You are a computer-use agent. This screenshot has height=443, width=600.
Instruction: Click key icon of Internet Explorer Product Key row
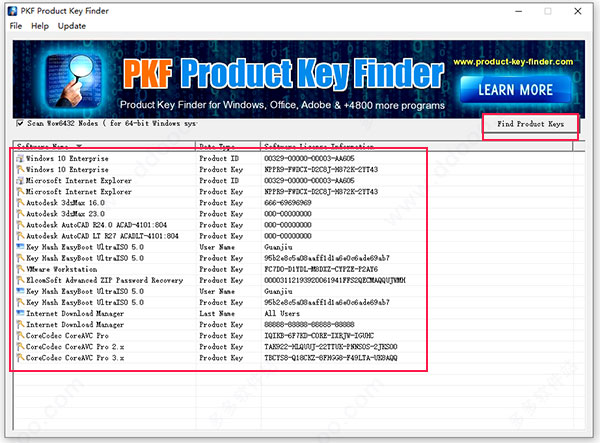[x=20, y=191]
